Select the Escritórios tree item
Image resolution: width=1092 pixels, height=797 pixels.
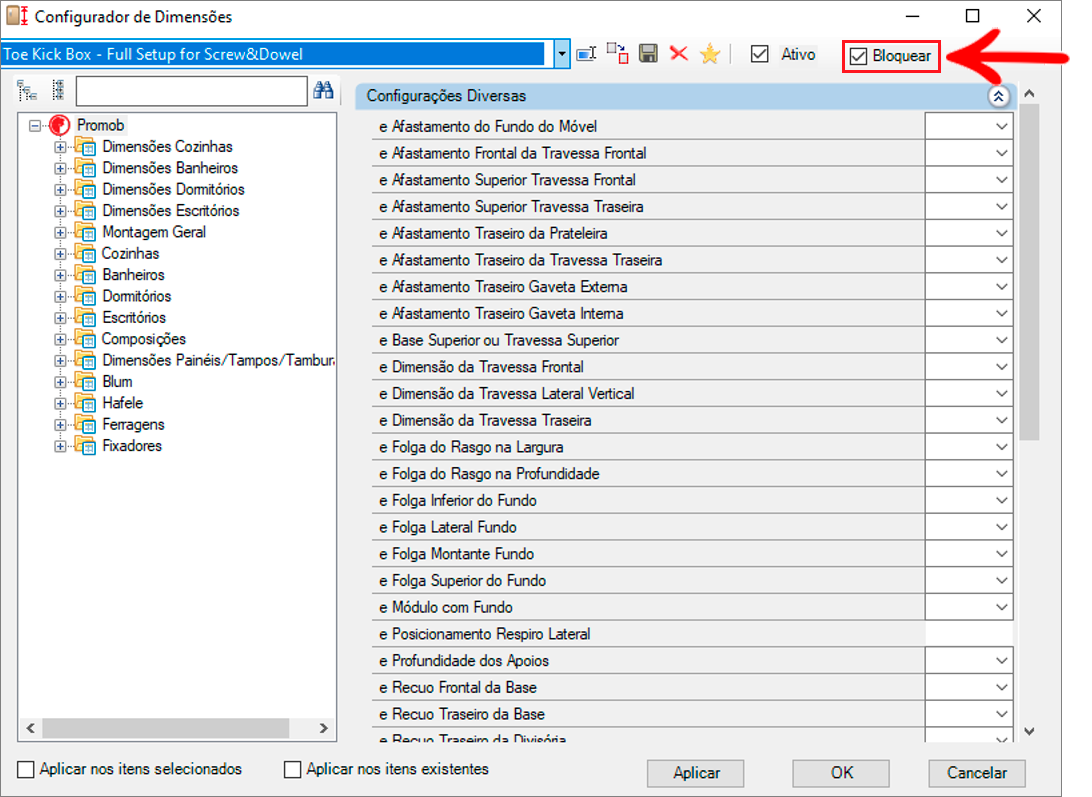tap(134, 318)
